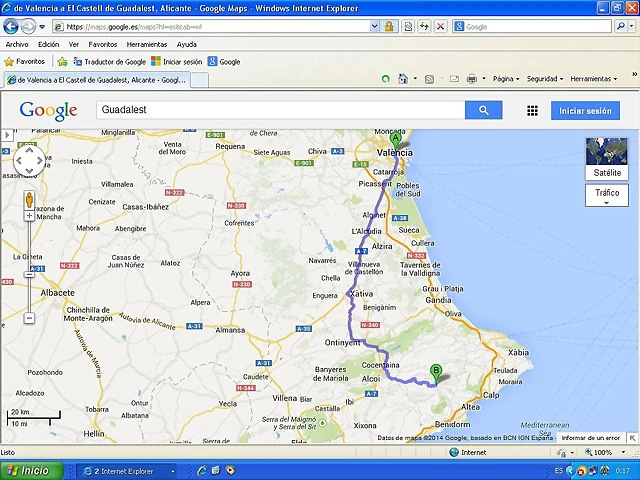The width and height of the screenshot is (640, 480).
Task: Collapse the overview map corner arrow
Action: [632, 438]
